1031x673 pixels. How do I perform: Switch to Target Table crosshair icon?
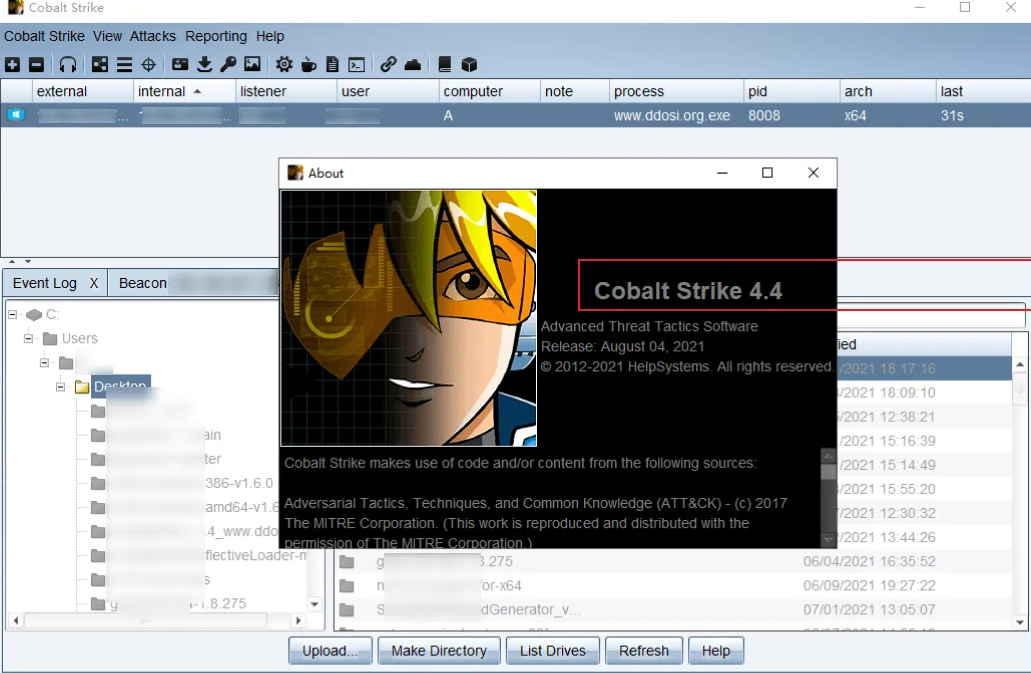coord(149,64)
